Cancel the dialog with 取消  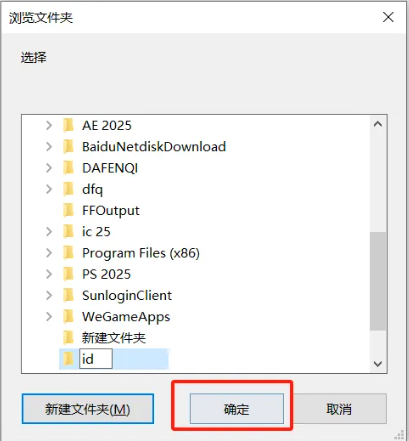pyautogui.click(x=339, y=409)
